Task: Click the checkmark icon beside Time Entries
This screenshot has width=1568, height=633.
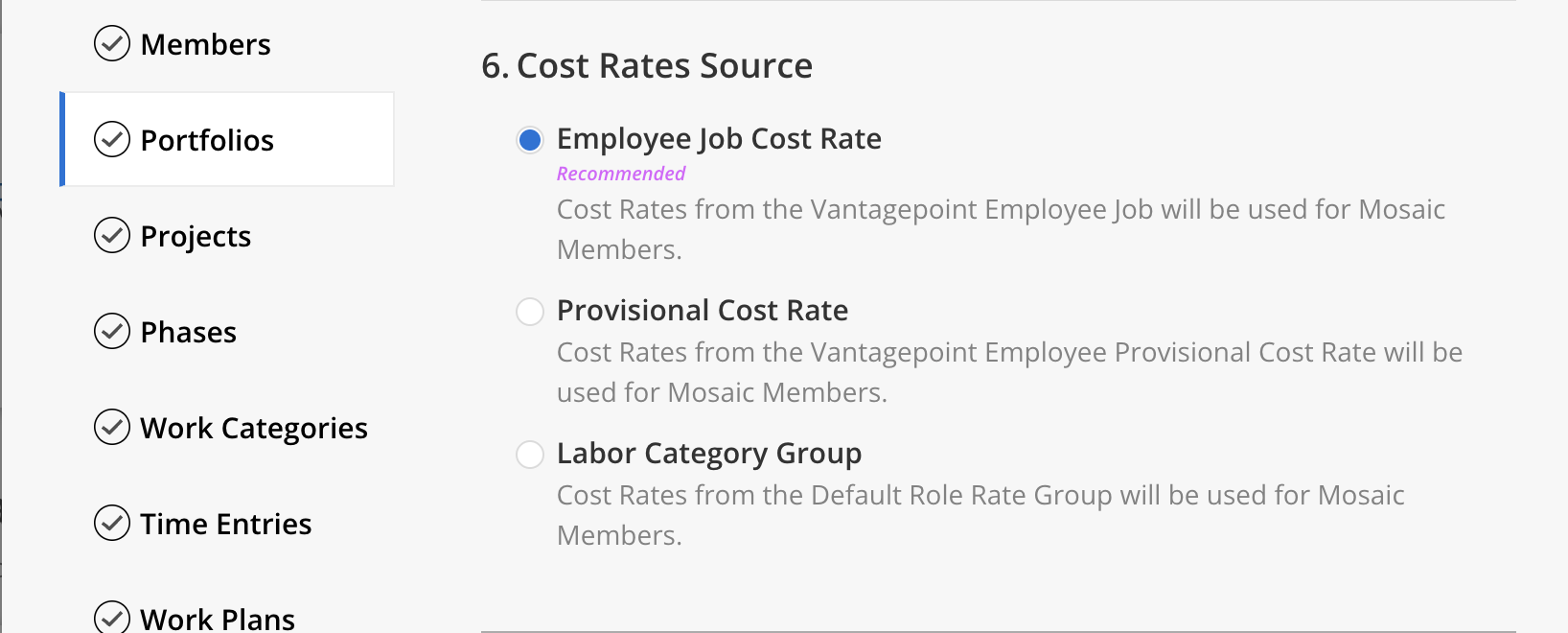Action: coord(112,523)
